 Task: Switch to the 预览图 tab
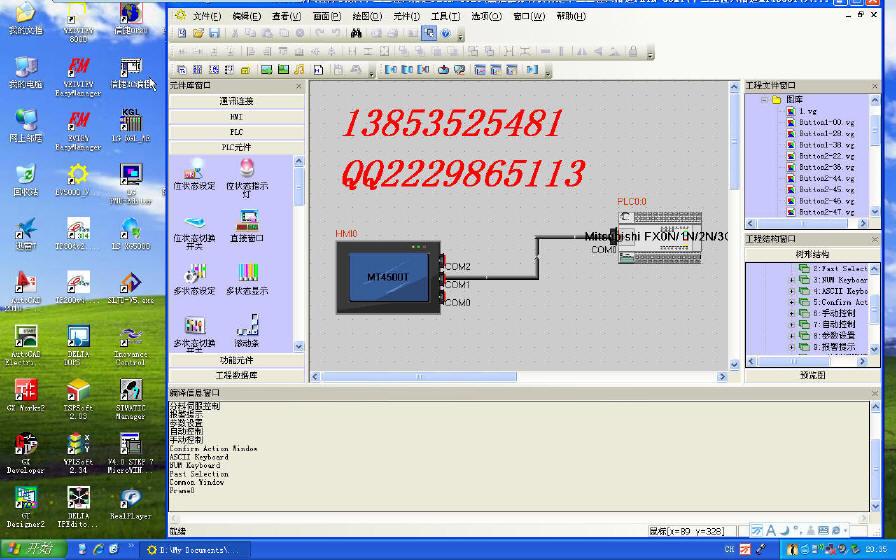(812, 375)
